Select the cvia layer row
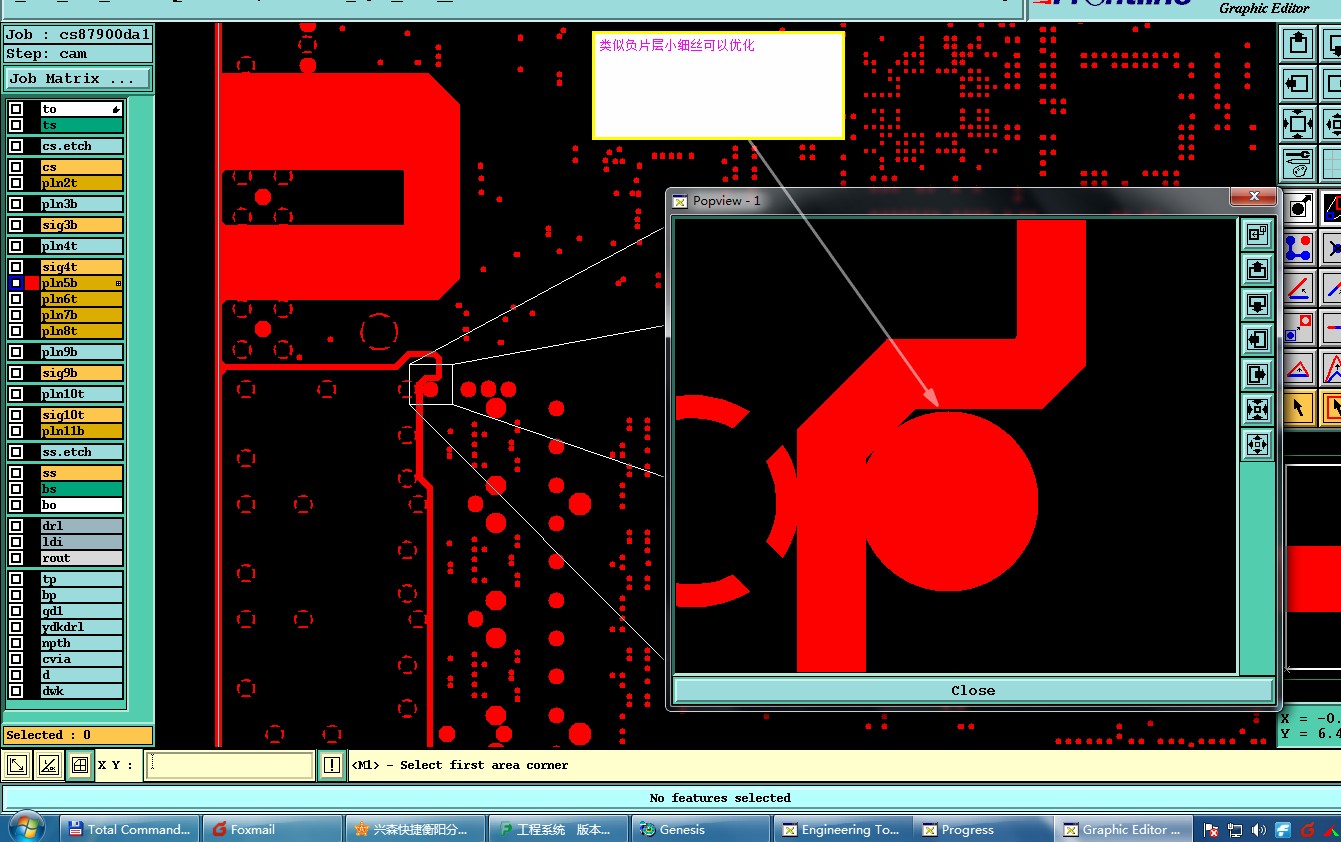This screenshot has width=1341, height=842. point(82,659)
